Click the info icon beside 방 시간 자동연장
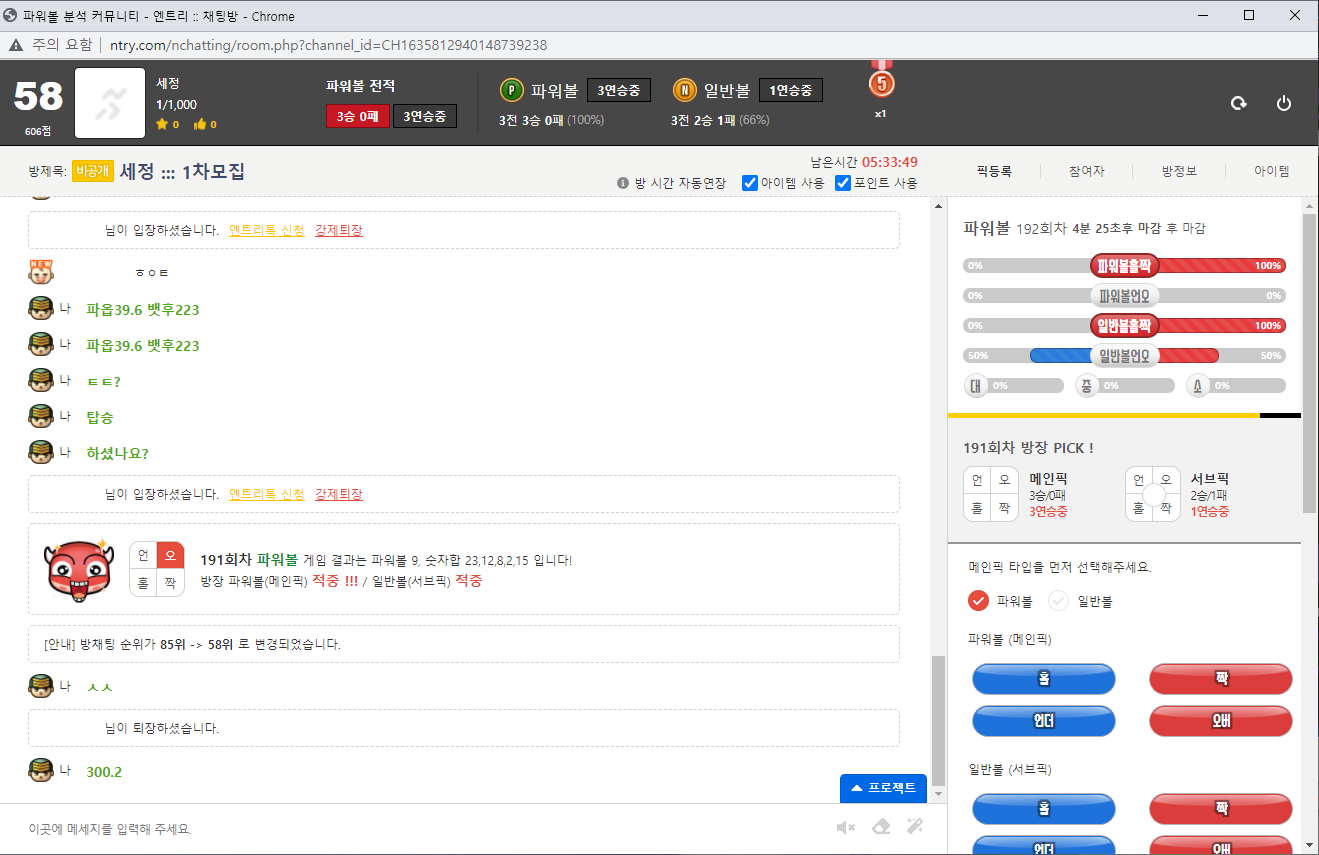Image resolution: width=1319 pixels, height=855 pixels. tap(623, 184)
